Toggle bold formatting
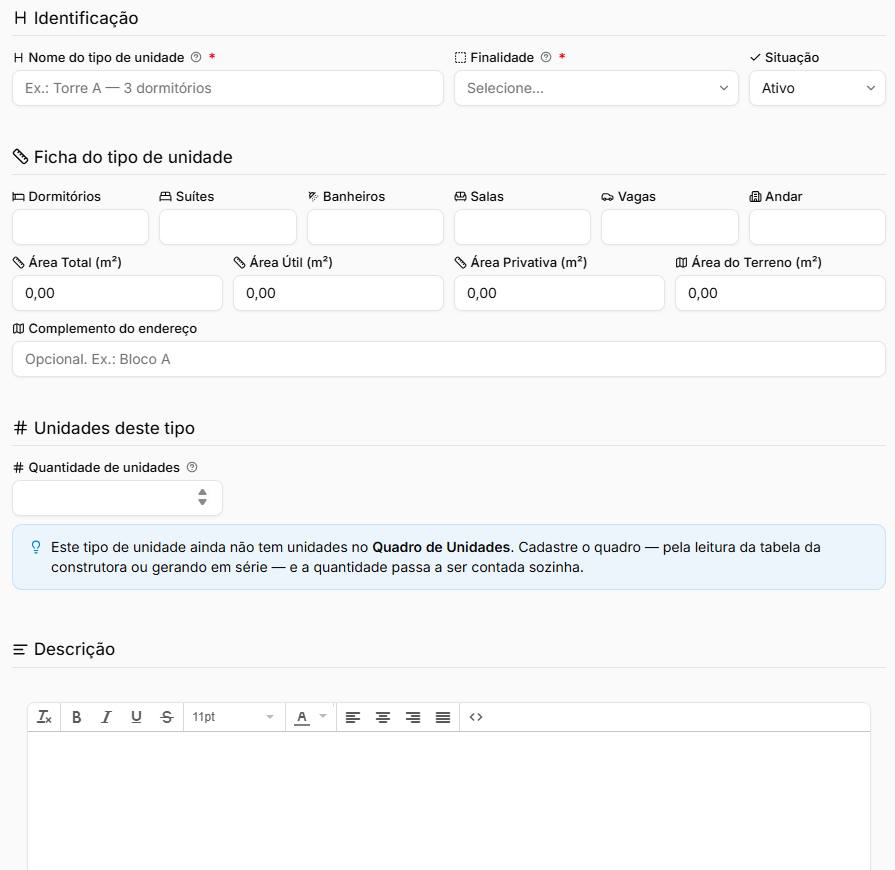Viewport: 895px width, 870px height. (x=76, y=717)
